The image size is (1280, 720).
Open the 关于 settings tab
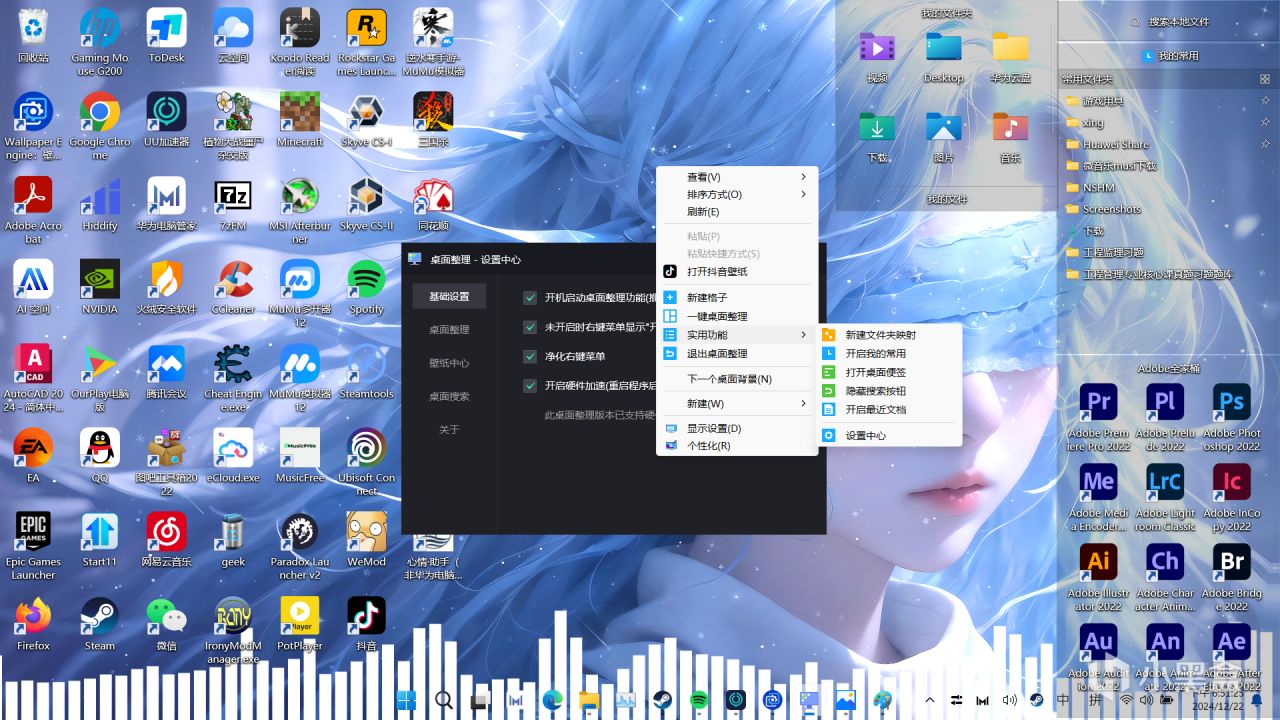(449, 429)
